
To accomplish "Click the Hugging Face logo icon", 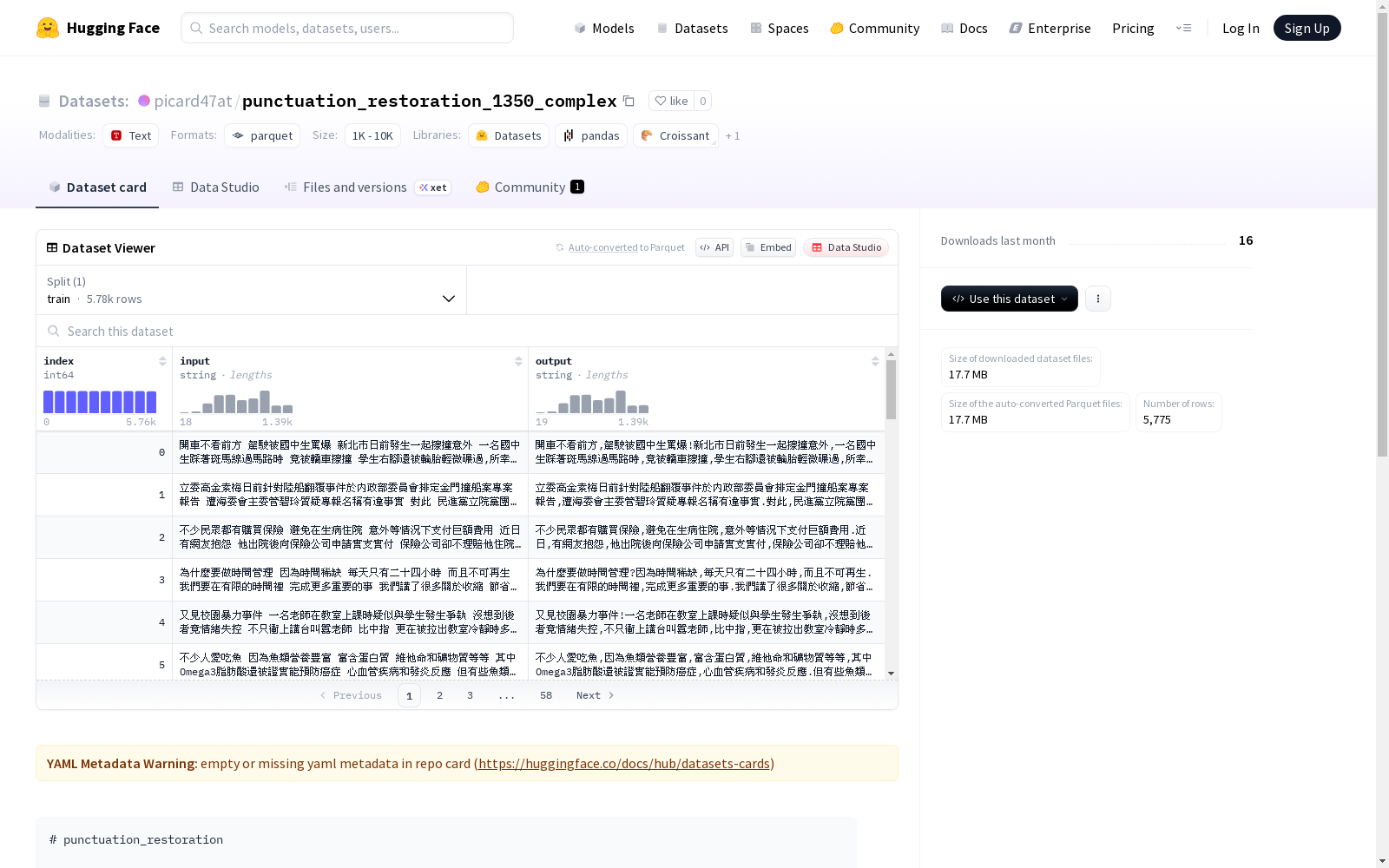I will click(x=48, y=28).
